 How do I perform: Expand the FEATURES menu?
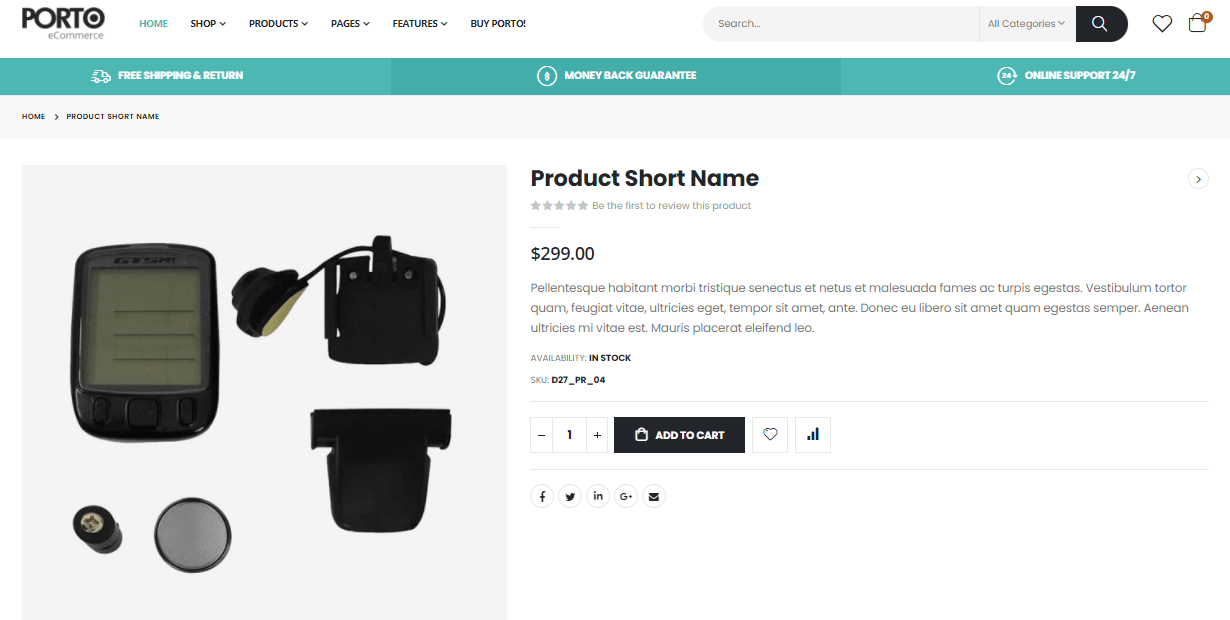pyautogui.click(x=419, y=23)
